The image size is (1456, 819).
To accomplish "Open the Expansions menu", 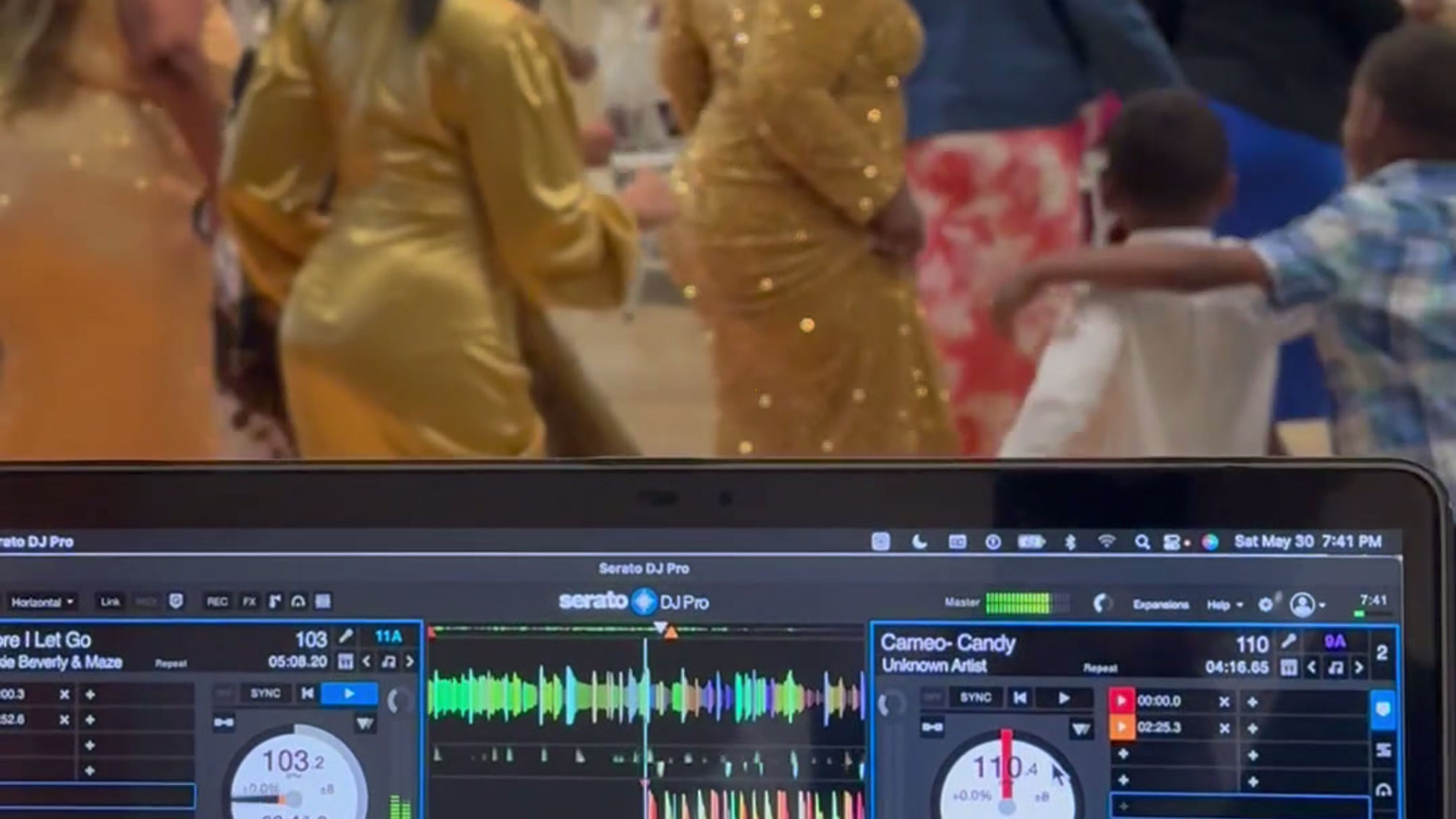I will click(x=1161, y=604).
